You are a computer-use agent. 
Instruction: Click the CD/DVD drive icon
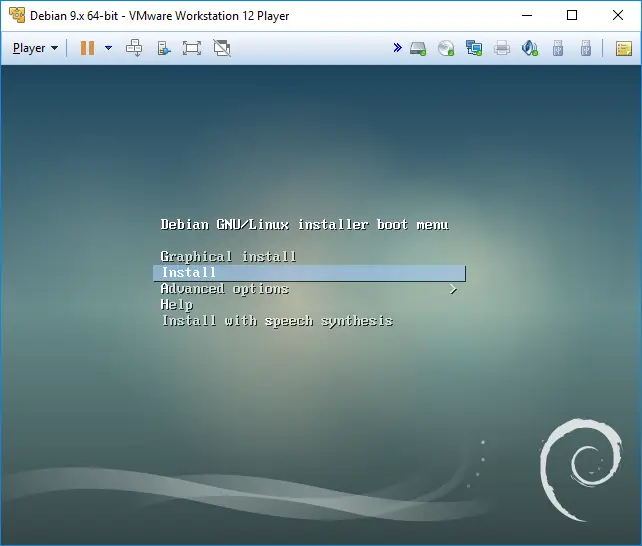pos(446,48)
